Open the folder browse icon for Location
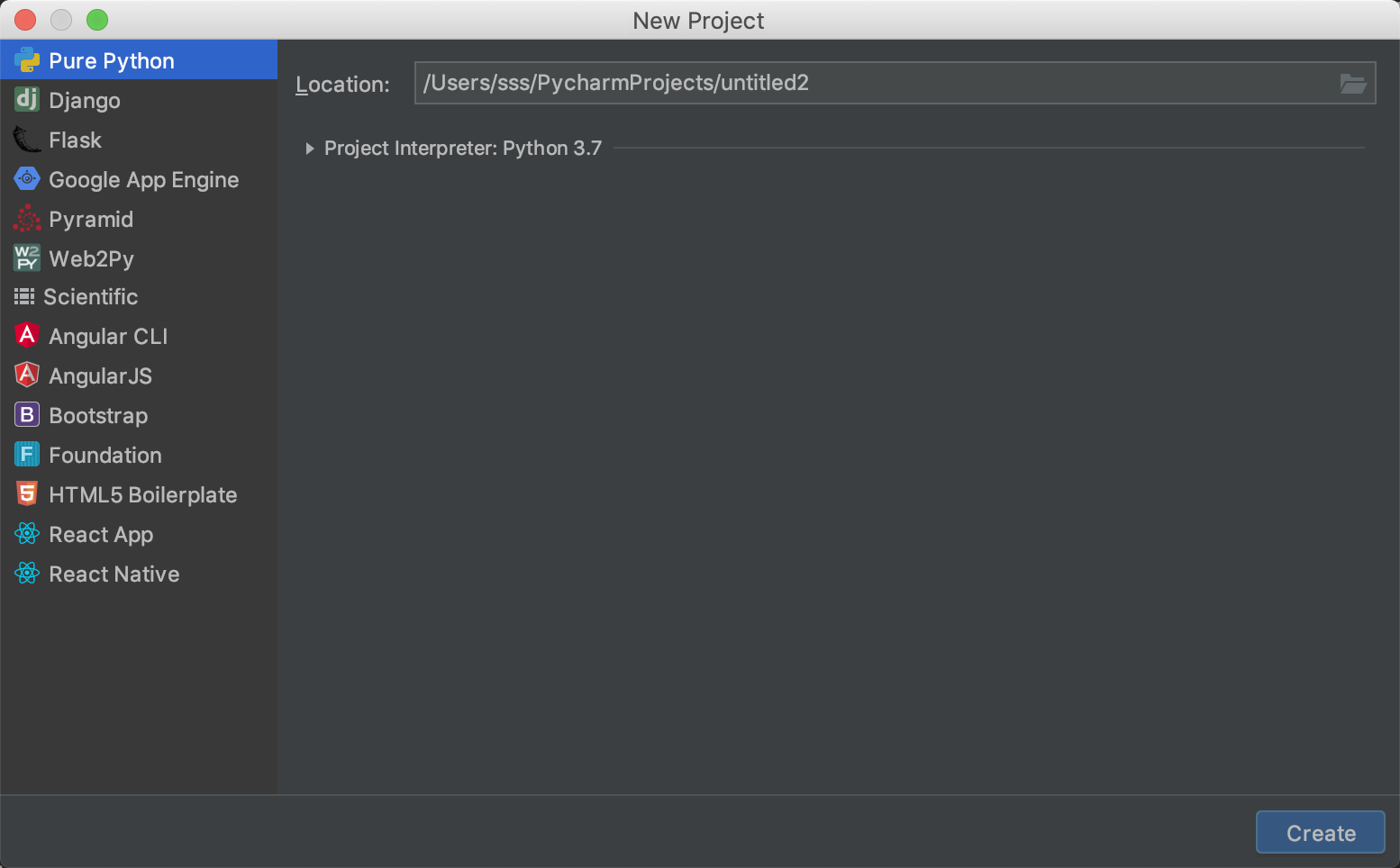 [1353, 84]
